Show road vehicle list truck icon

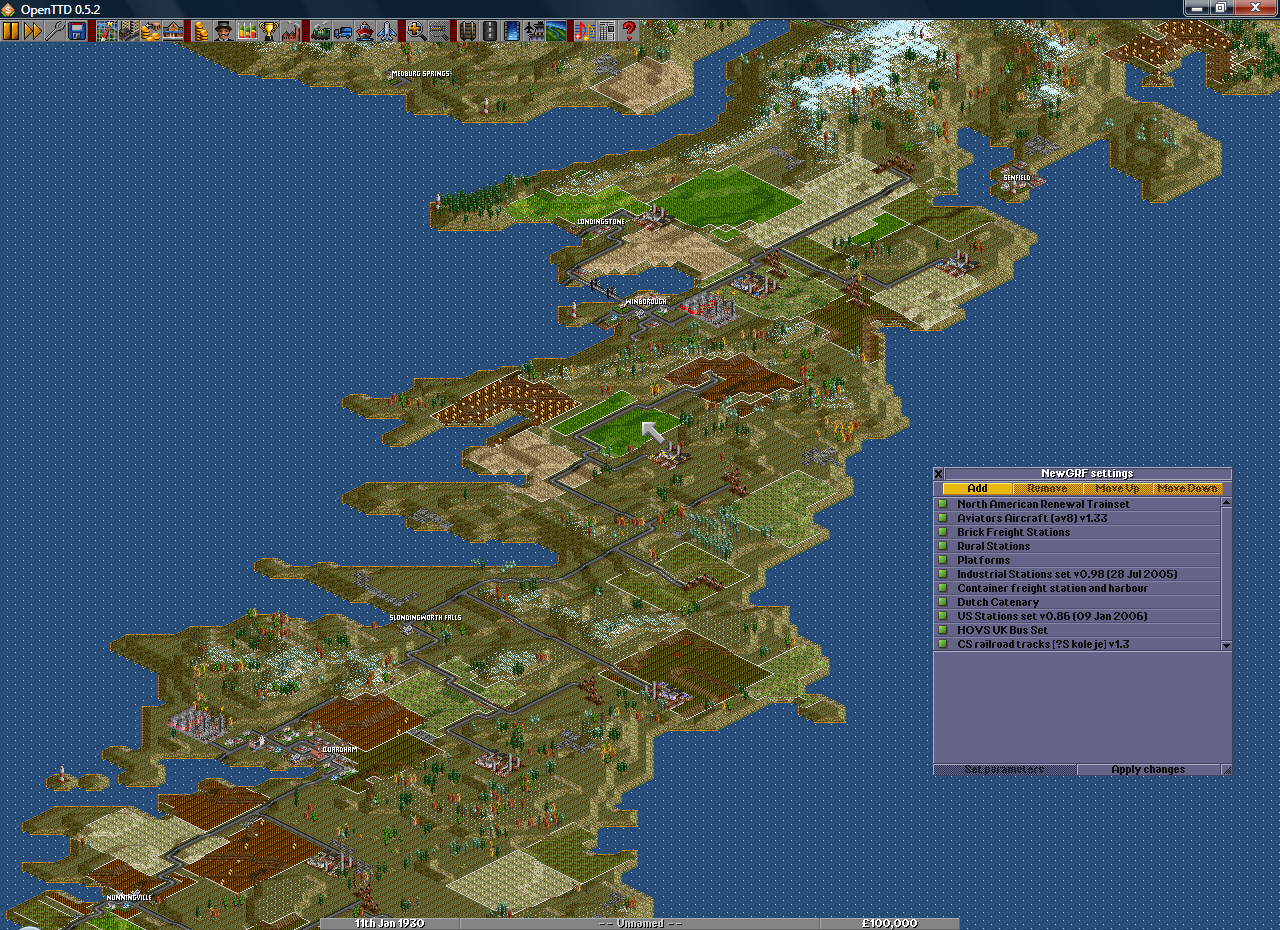(x=342, y=31)
